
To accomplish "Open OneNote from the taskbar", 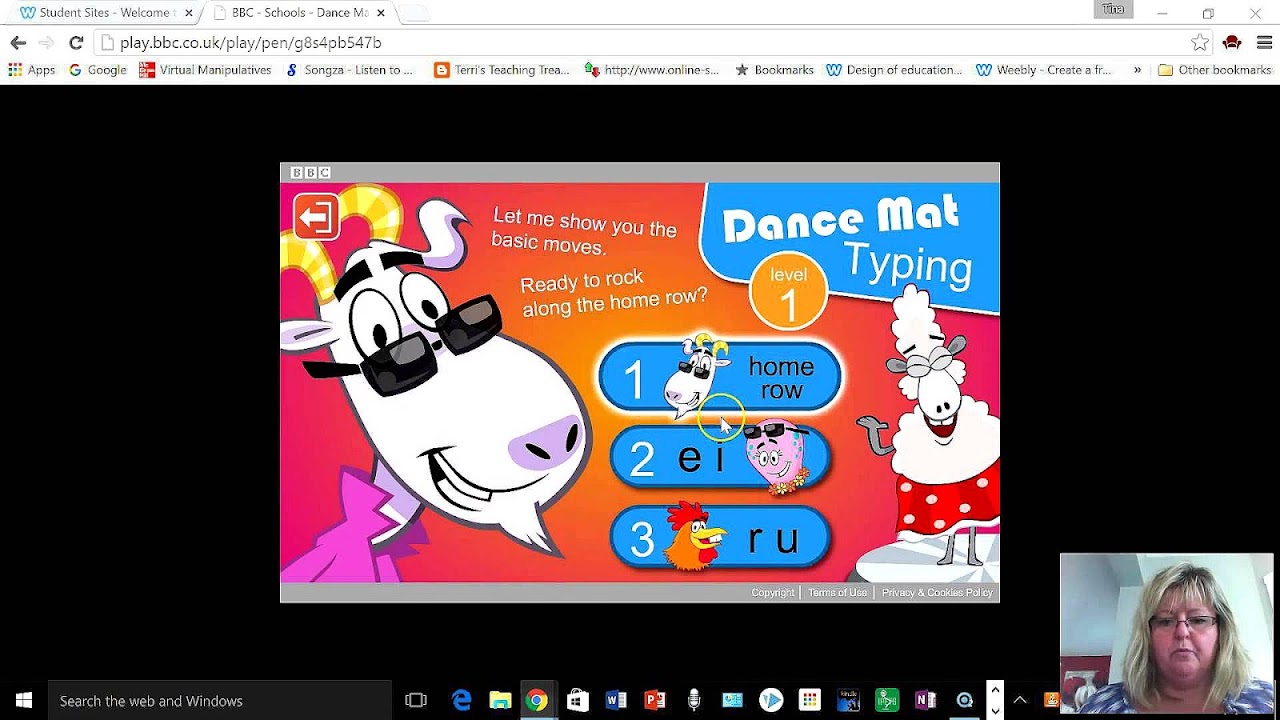I will click(x=925, y=699).
